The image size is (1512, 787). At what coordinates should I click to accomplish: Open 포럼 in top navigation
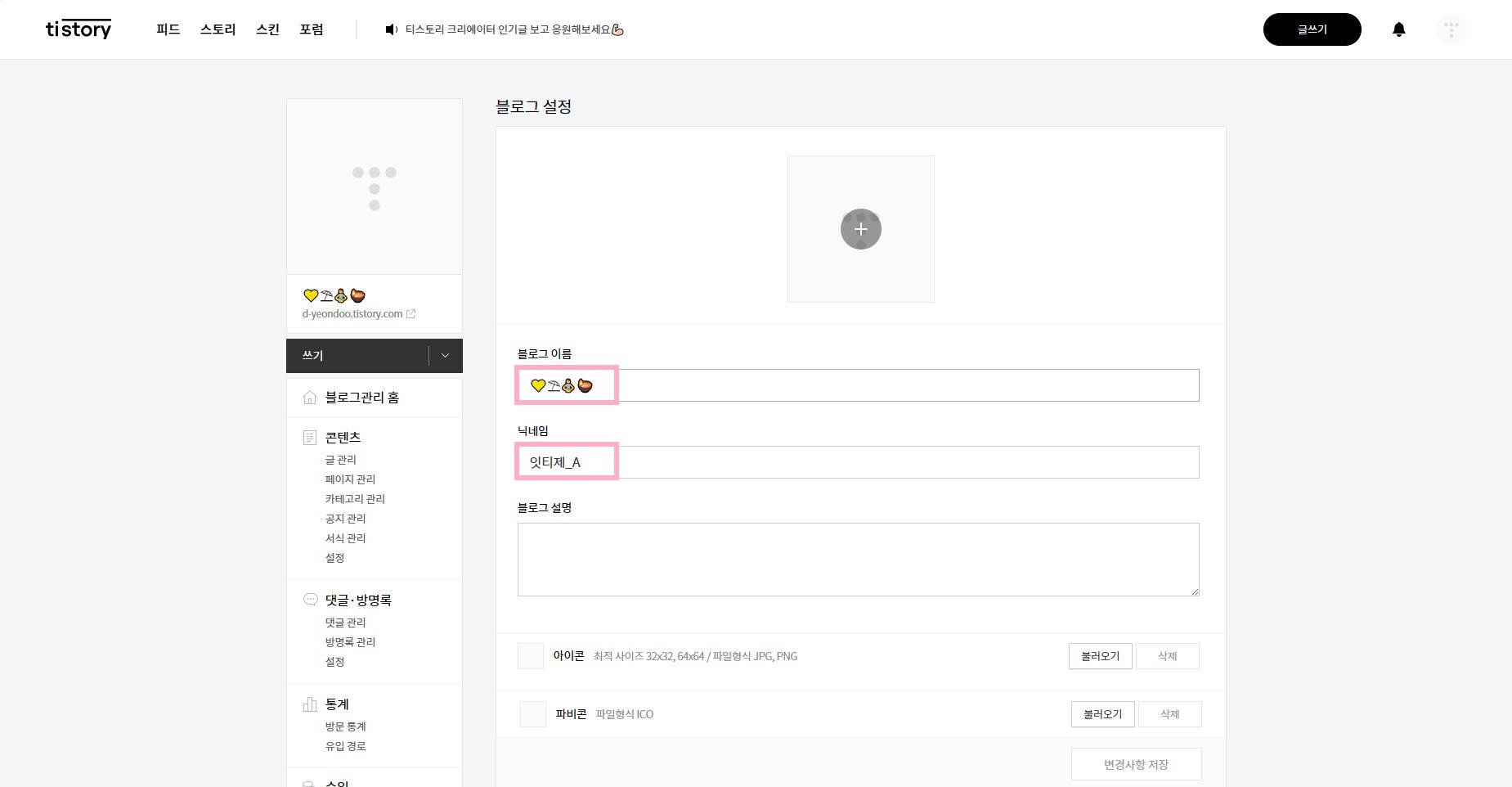pyautogui.click(x=312, y=29)
